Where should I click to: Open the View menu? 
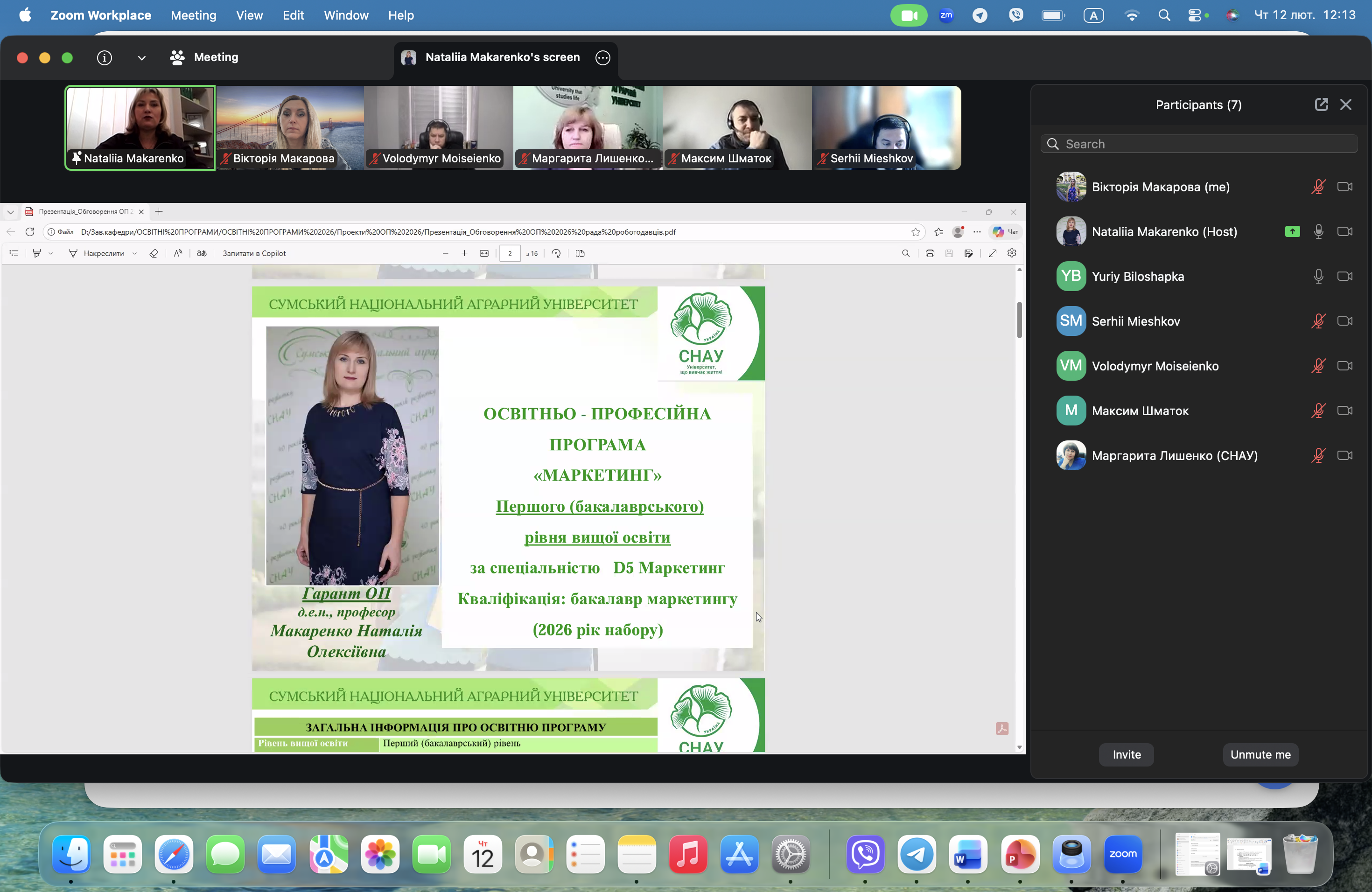[249, 15]
